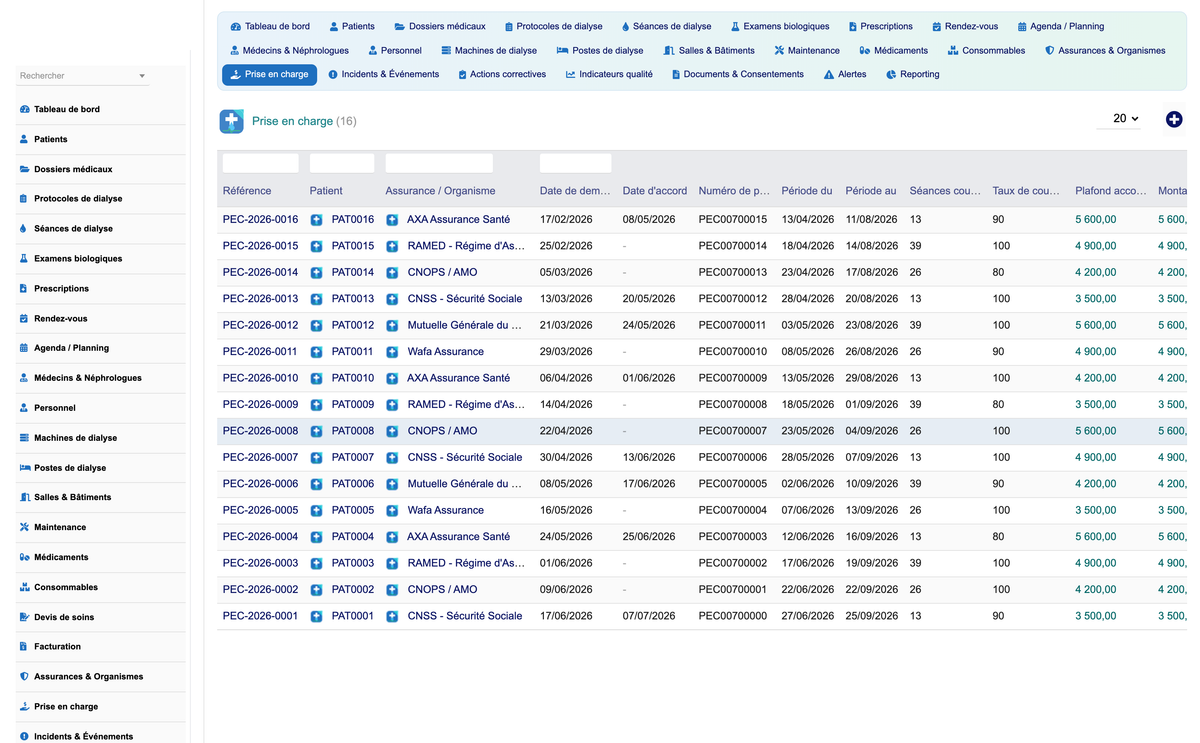Click the patient icon beside PAT0008
This screenshot has height=743, width=1200.
point(316,431)
